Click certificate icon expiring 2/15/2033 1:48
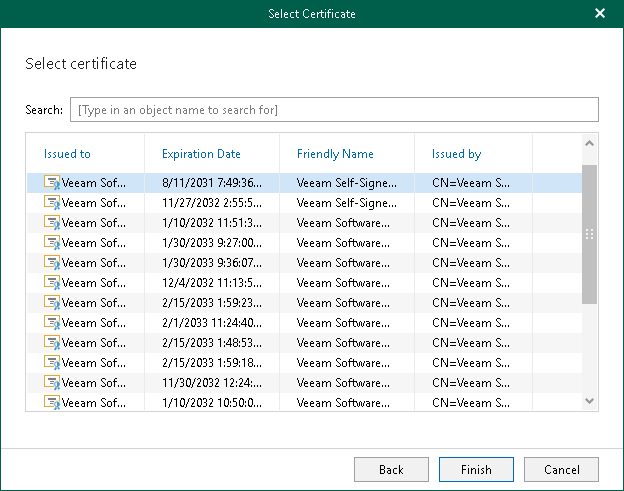Screen dimensions: 624x491 (51, 343)
